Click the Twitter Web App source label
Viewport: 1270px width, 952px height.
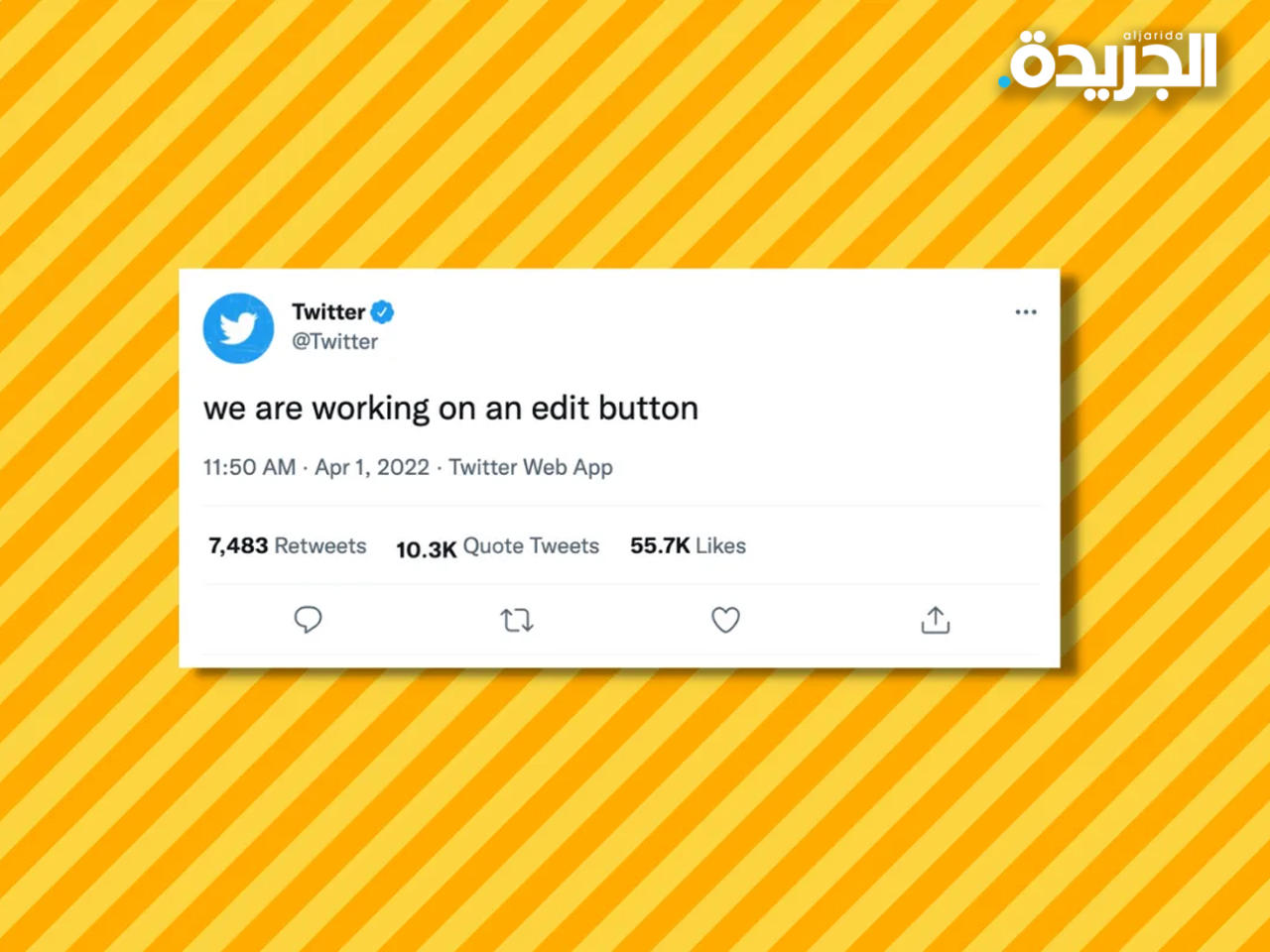[x=531, y=467]
